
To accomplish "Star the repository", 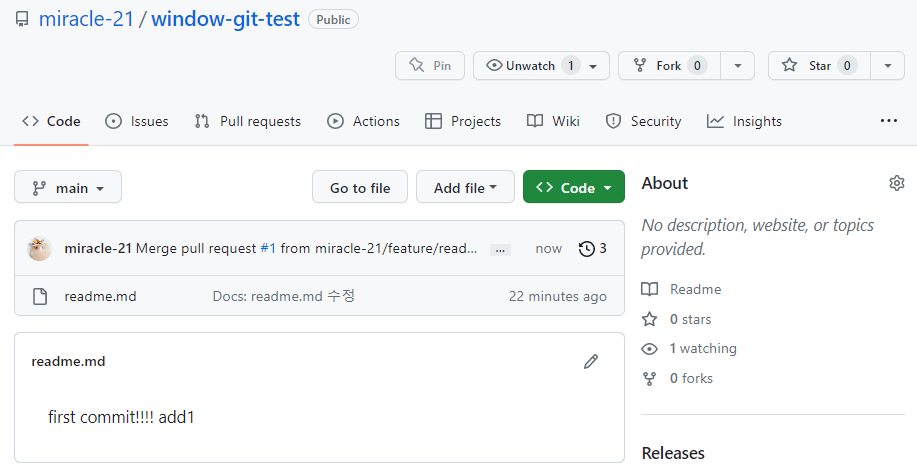I will (819, 65).
